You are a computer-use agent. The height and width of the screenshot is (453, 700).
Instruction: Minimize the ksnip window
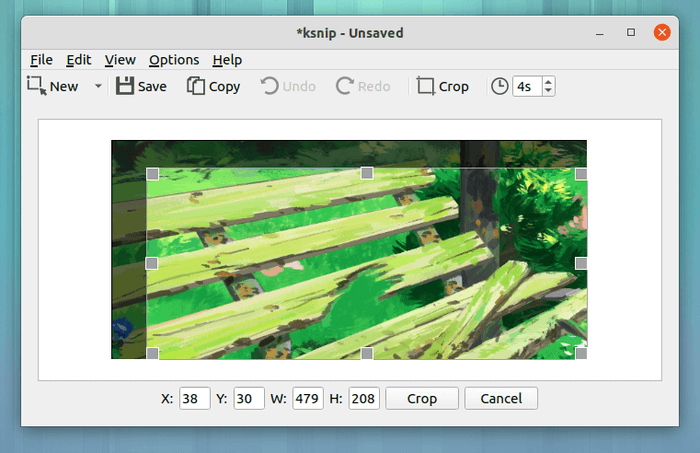point(600,33)
